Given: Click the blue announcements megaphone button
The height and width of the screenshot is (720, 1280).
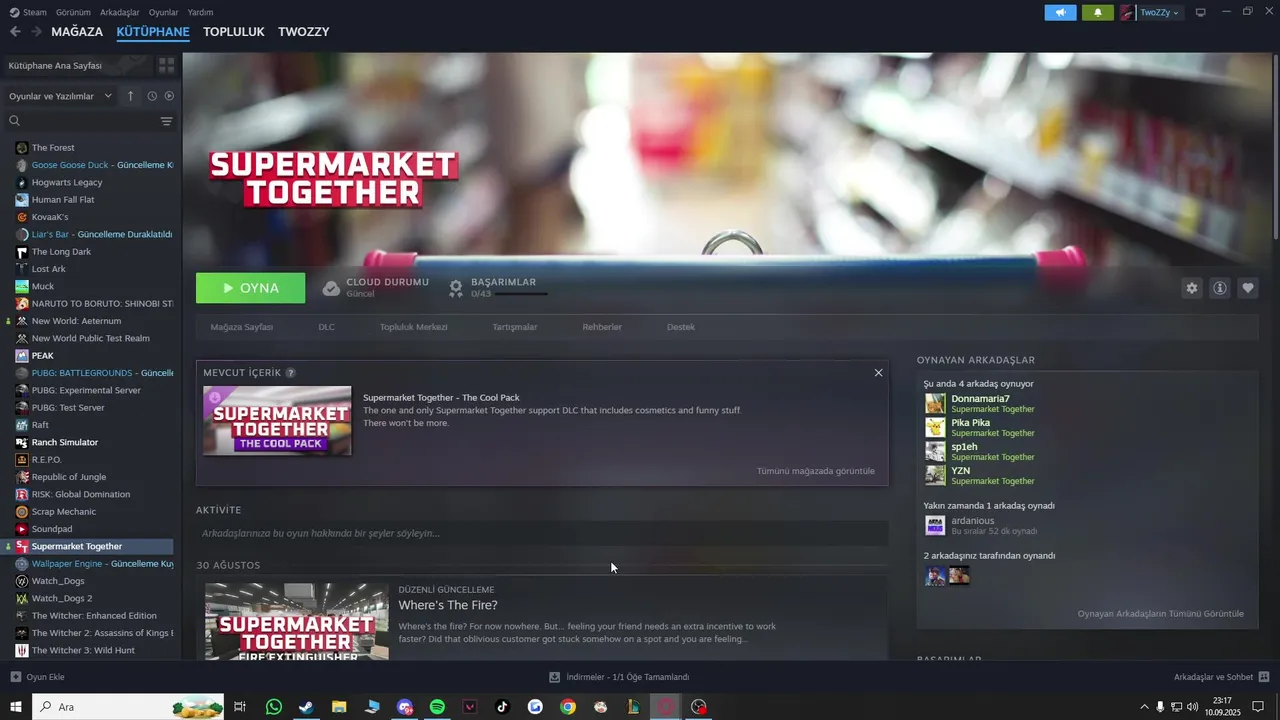Looking at the screenshot, I should [x=1061, y=12].
